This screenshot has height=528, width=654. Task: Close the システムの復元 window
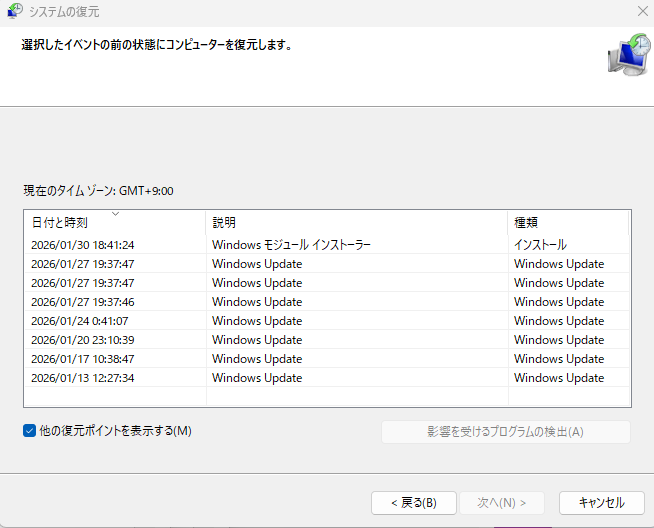pyautogui.click(x=642, y=12)
